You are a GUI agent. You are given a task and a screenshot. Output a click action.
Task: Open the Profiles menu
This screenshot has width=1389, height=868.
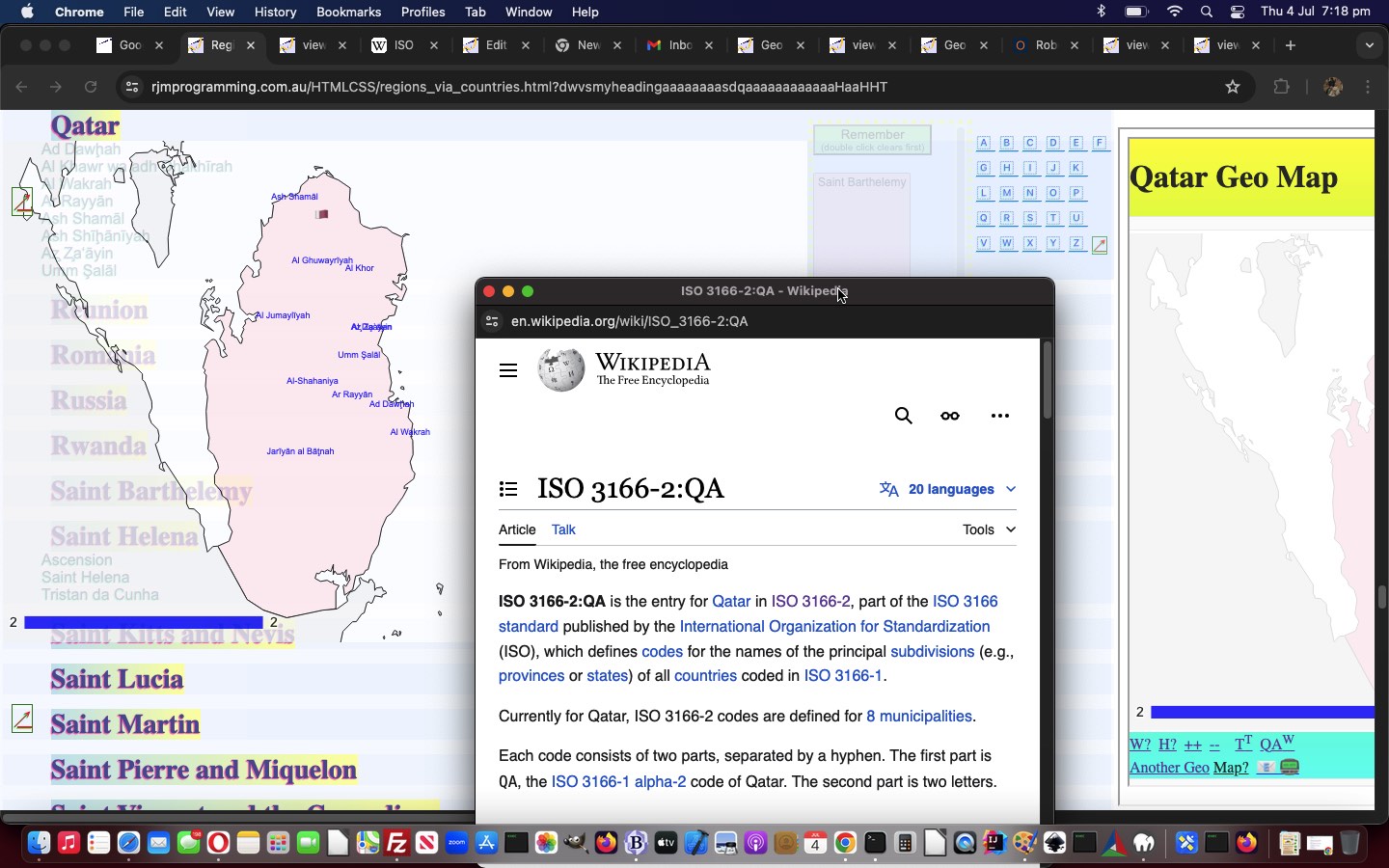point(422,12)
